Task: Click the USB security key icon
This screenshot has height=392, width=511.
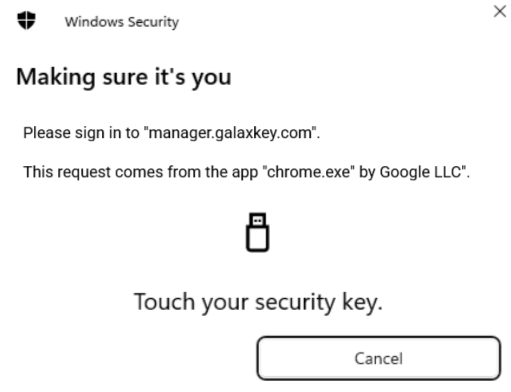Action: pos(257,232)
